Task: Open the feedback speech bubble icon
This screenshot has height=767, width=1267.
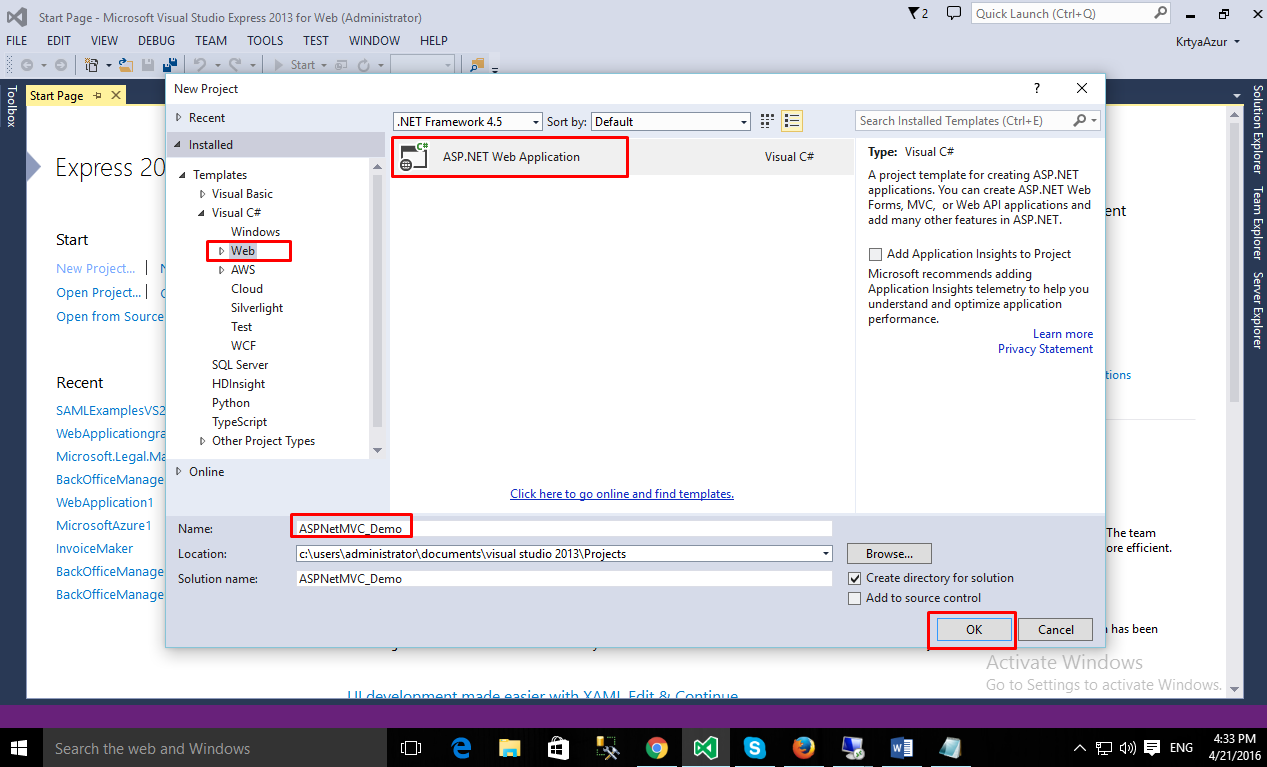Action: coord(954,14)
